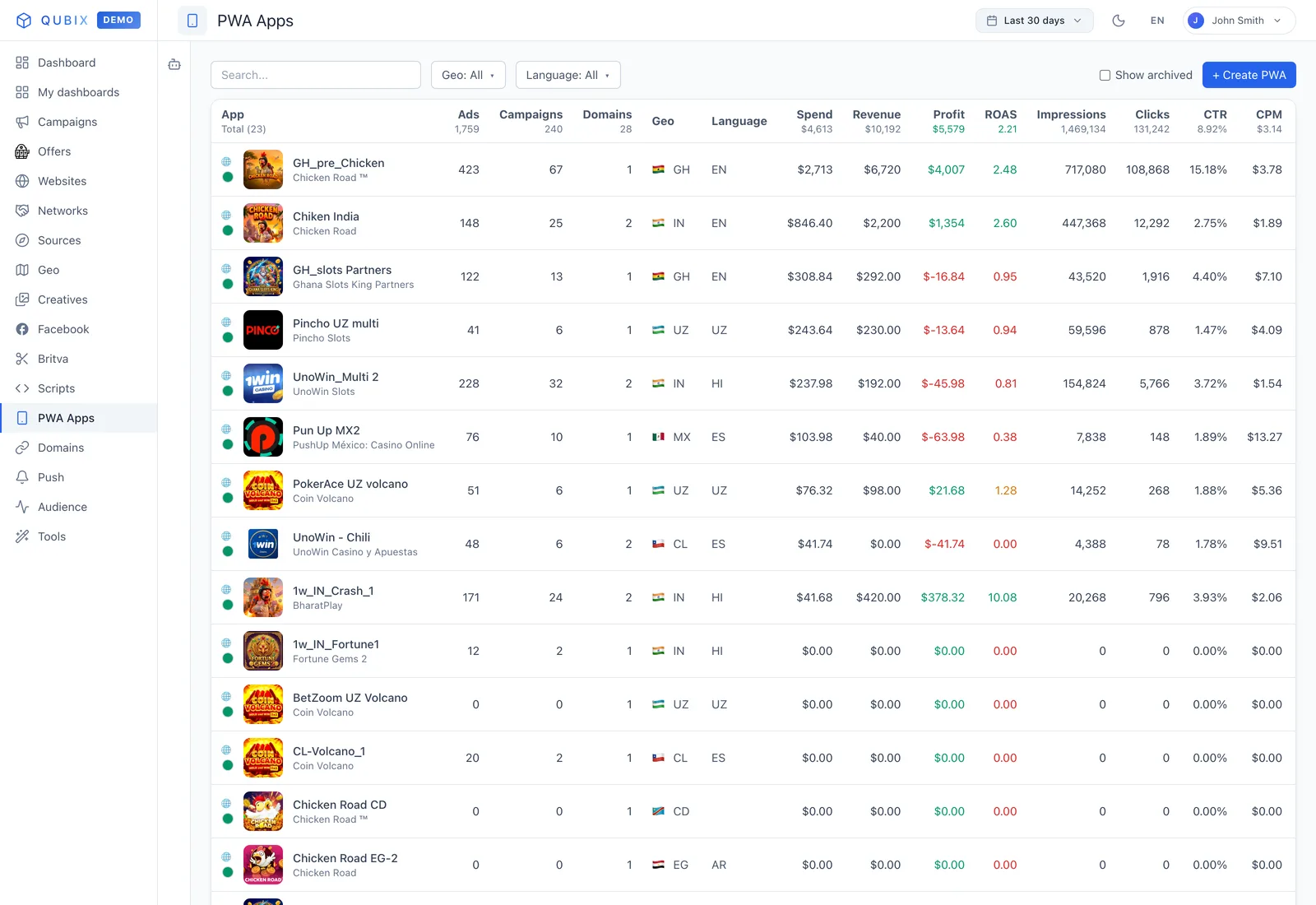This screenshot has height=905, width=1316.
Task: Click the Facebook icon in sidebar
Action: [x=22, y=329]
